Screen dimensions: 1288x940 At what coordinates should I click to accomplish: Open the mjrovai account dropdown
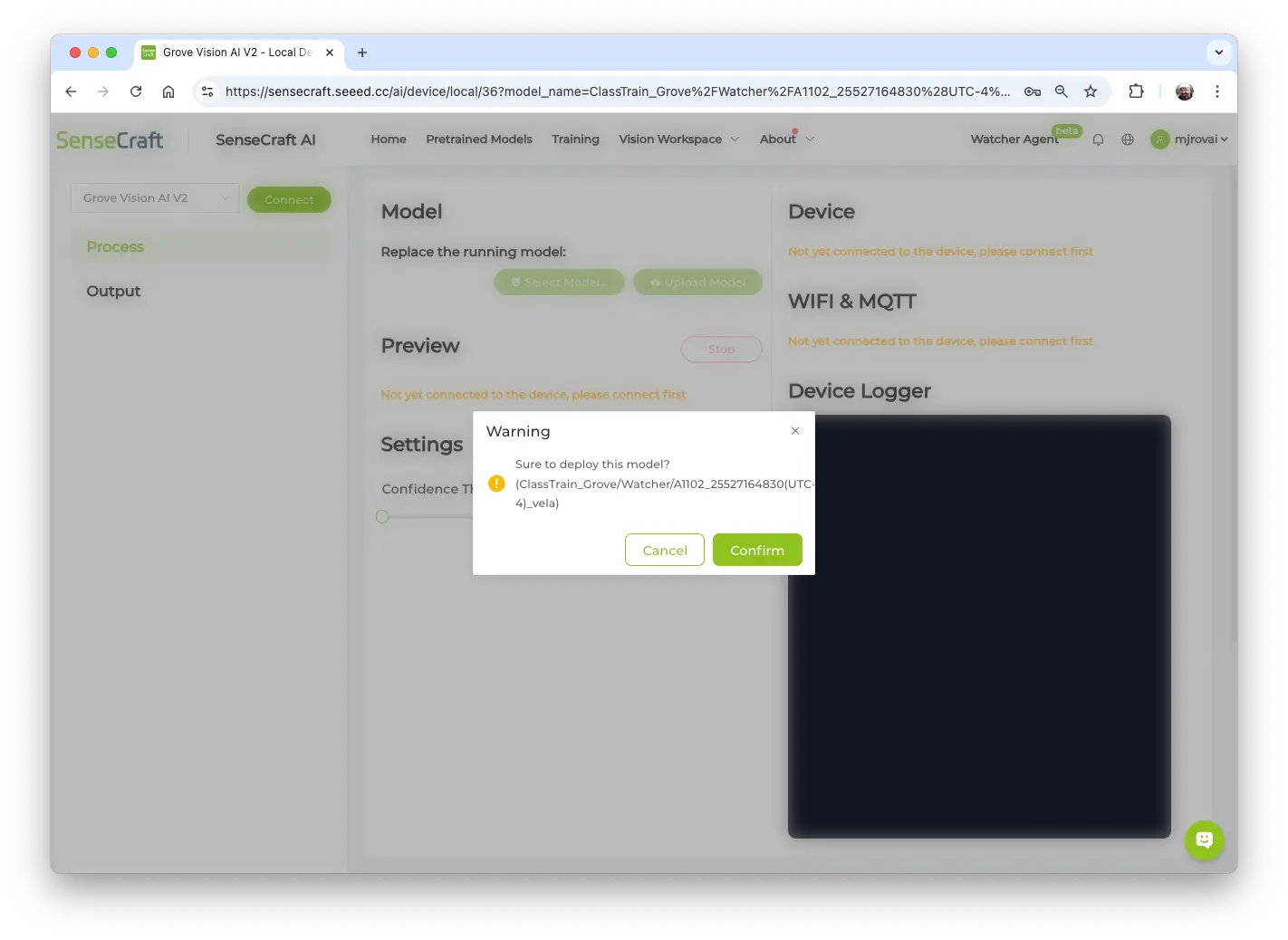[x=1189, y=139]
